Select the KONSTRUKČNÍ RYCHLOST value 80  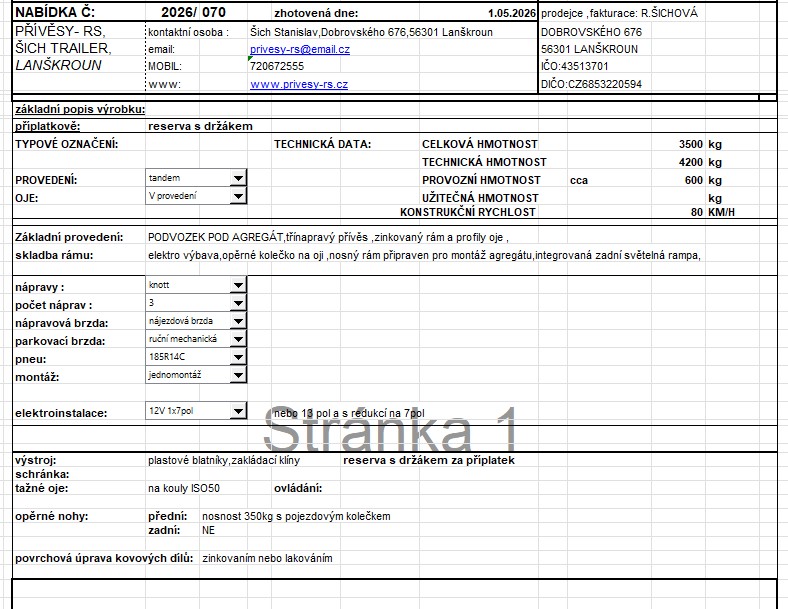pos(697,212)
